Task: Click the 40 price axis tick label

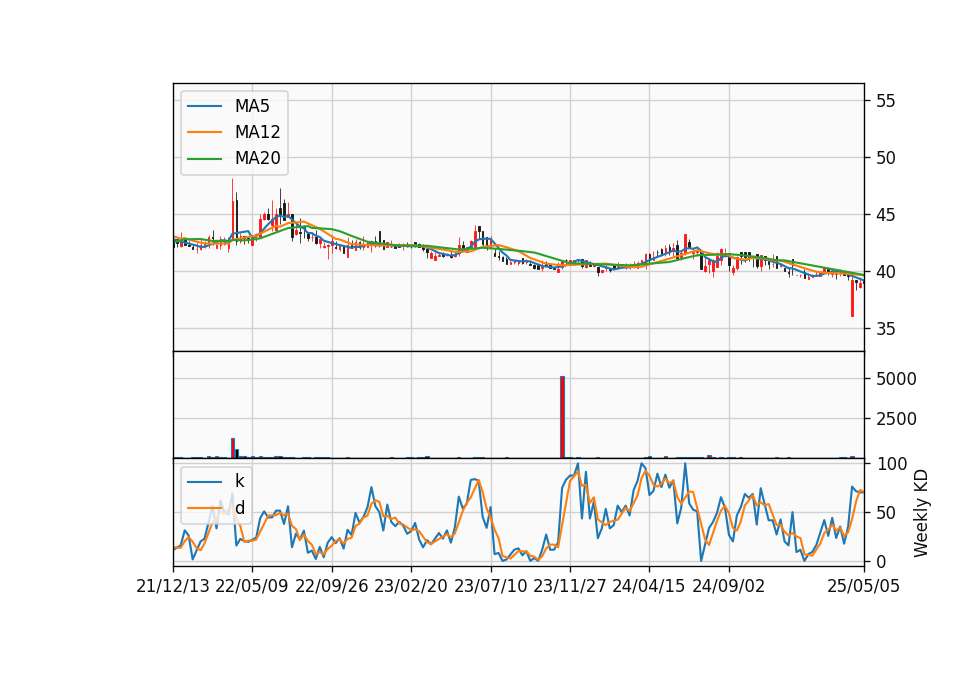Action: pos(885,272)
